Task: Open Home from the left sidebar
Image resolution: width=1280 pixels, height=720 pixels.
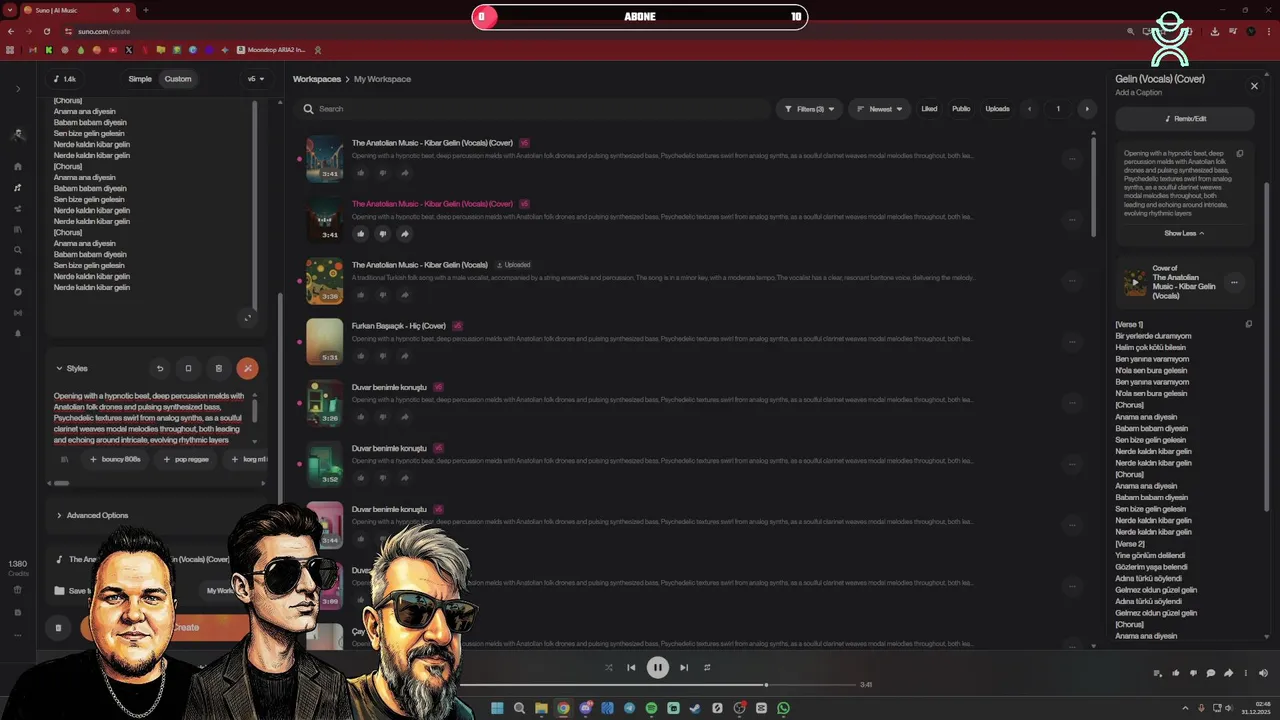Action: tap(18, 167)
